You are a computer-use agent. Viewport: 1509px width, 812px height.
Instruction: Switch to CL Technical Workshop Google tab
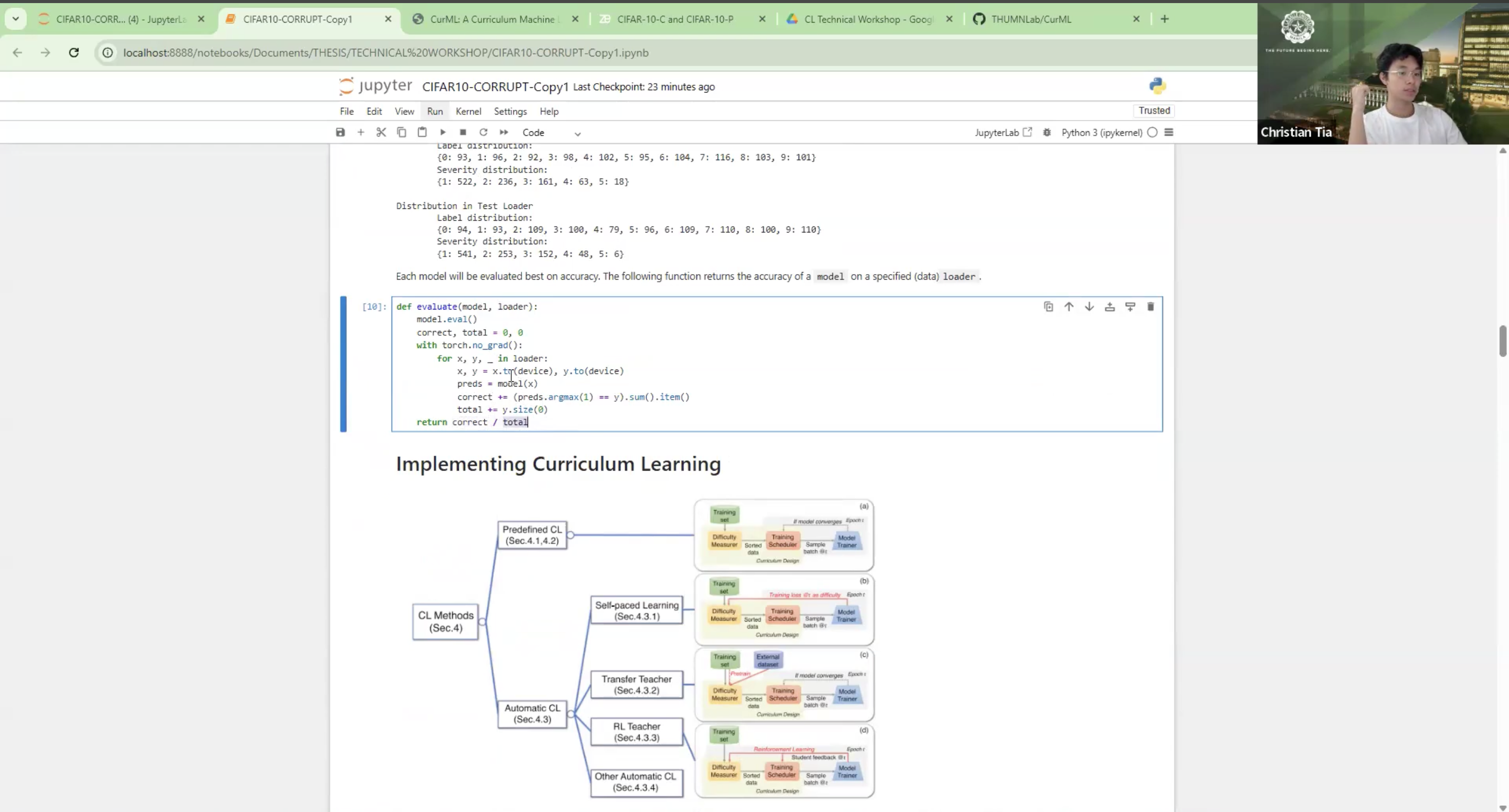tap(869, 20)
